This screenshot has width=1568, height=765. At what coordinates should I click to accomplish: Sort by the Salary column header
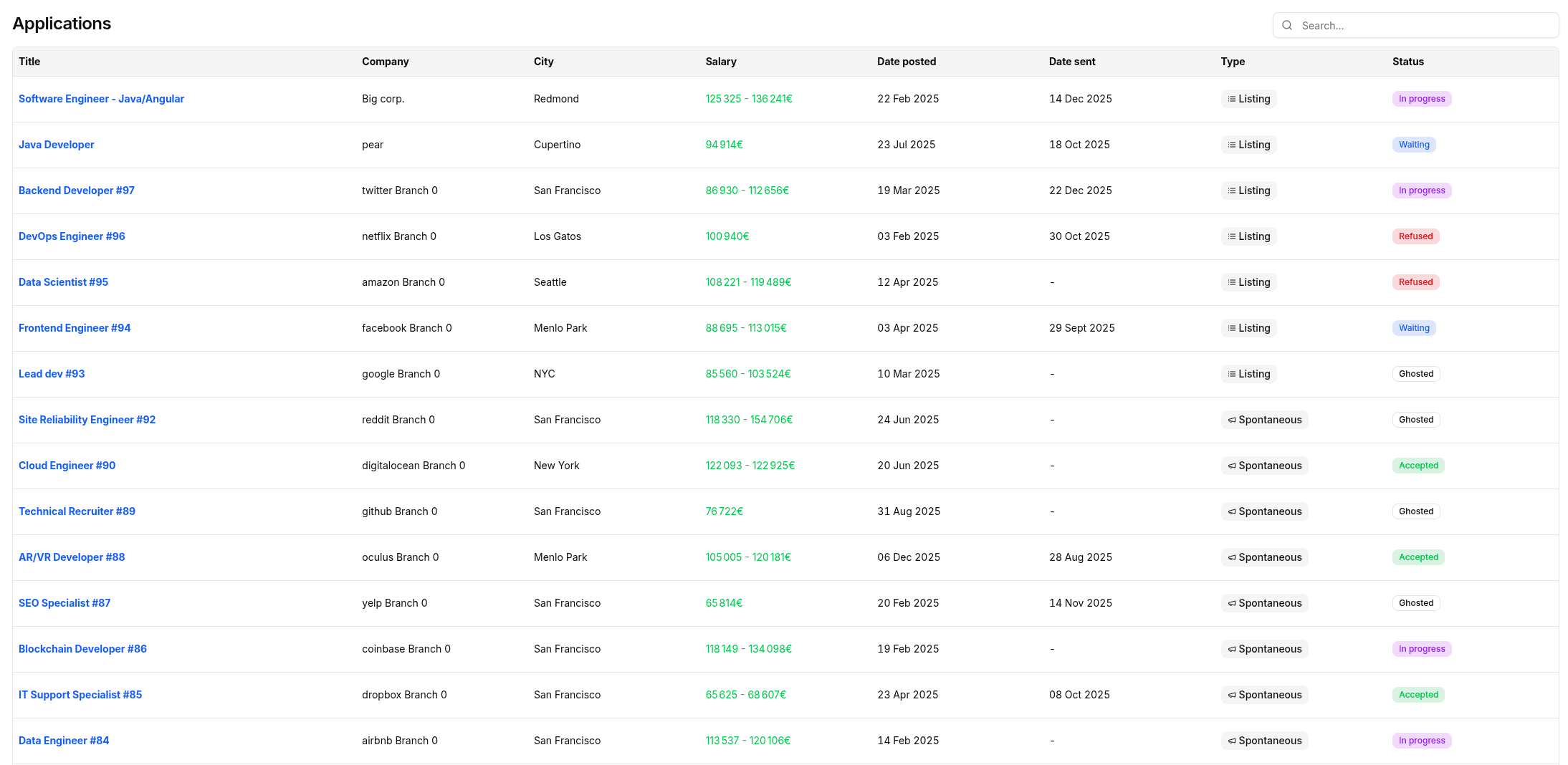720,62
